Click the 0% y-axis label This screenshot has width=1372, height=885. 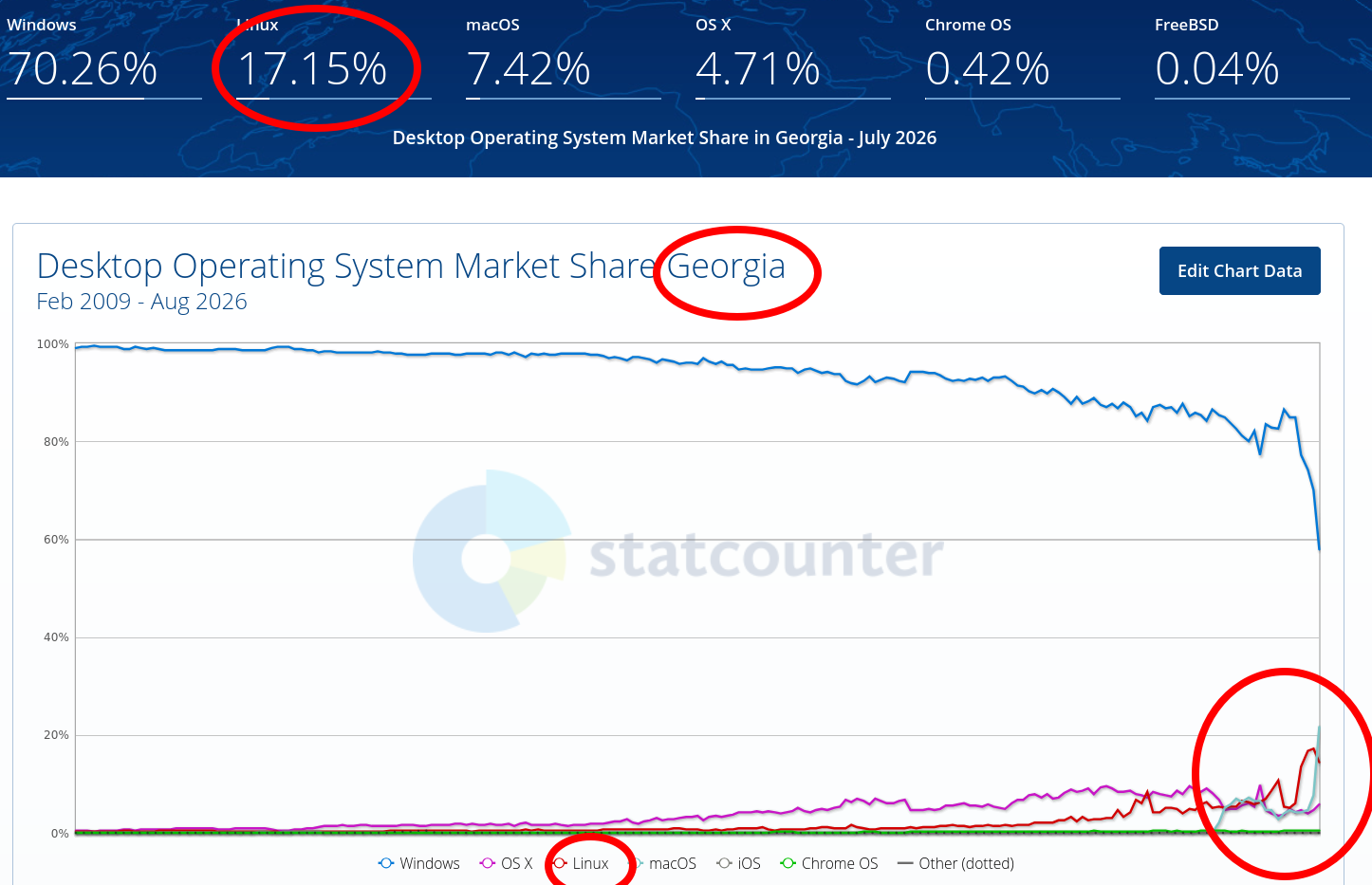tap(60, 834)
